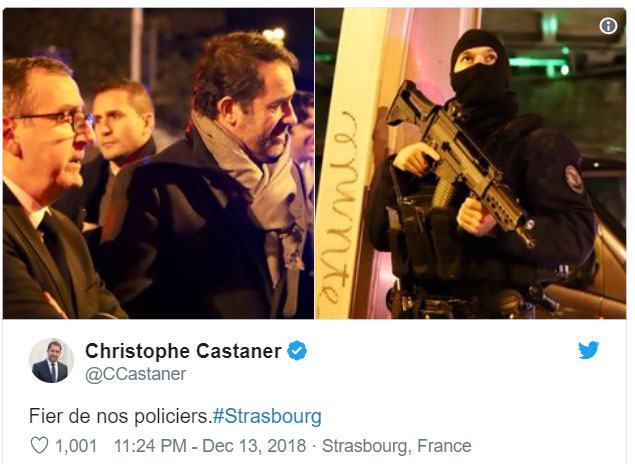Like the tweet with the heart icon

40,446
